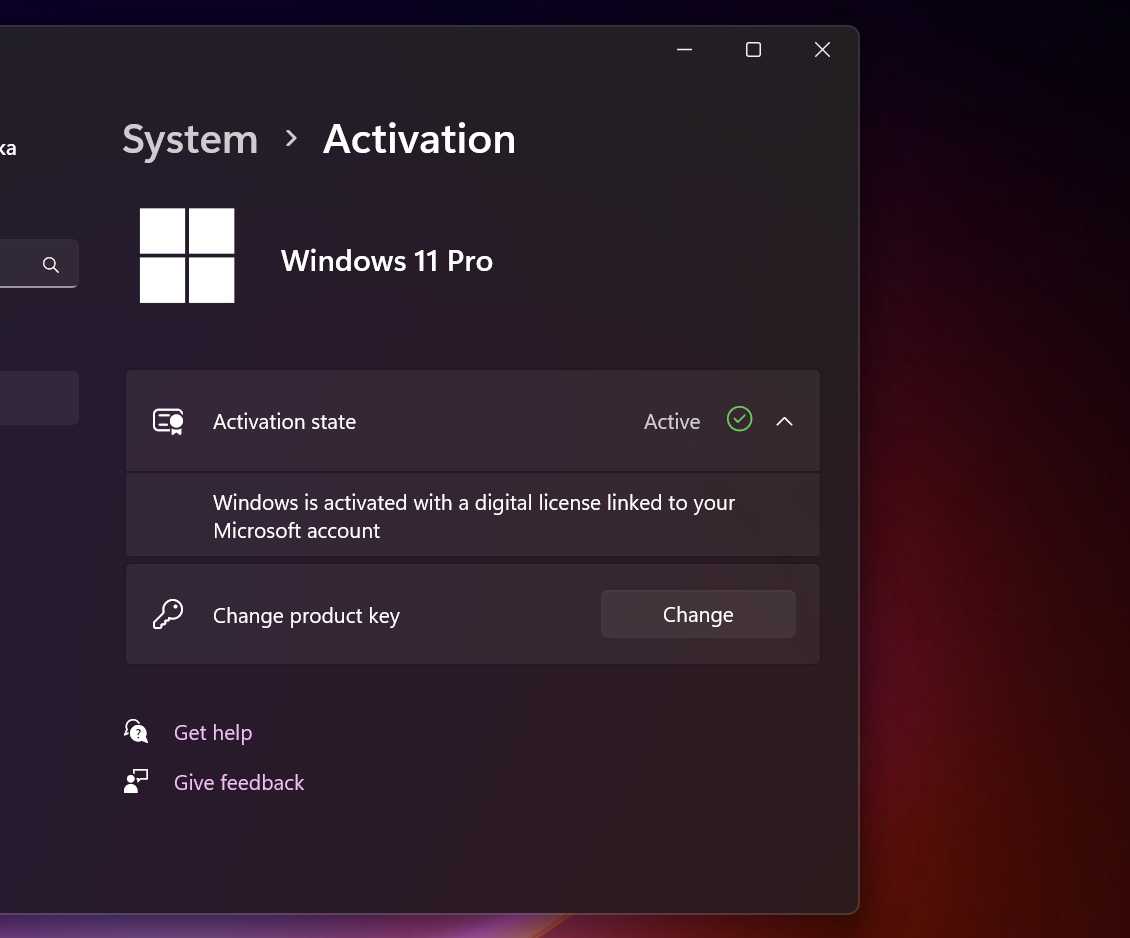Click the Activation state row label
The height and width of the screenshot is (938, 1130).
284,422
